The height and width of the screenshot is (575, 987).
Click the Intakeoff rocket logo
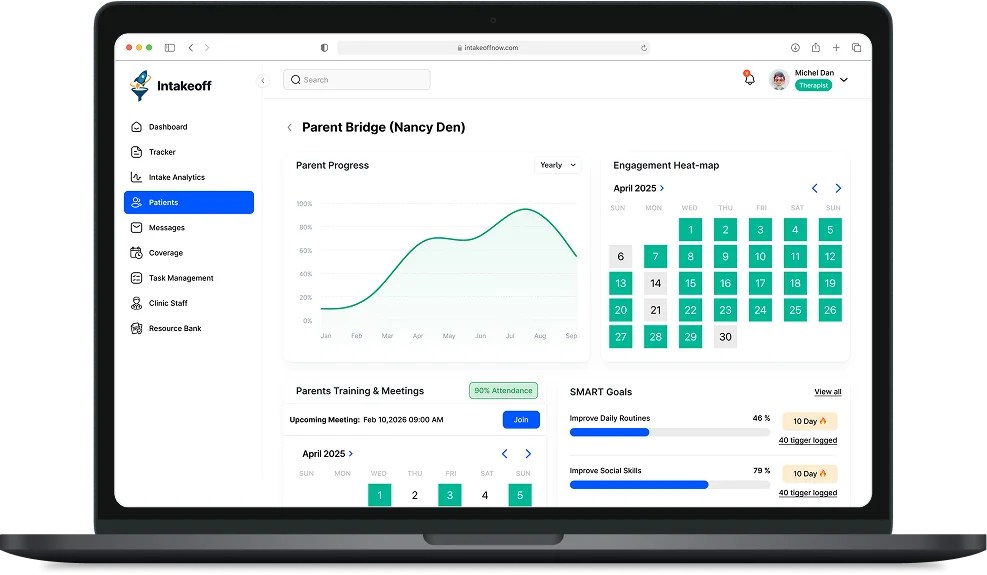(140, 85)
